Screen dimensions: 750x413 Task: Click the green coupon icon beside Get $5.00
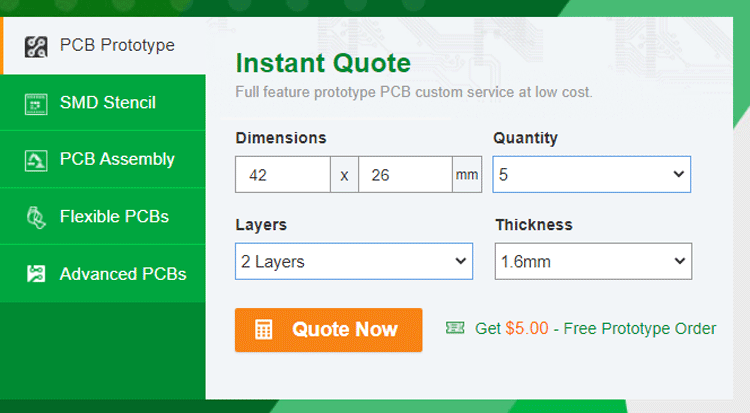click(x=455, y=327)
